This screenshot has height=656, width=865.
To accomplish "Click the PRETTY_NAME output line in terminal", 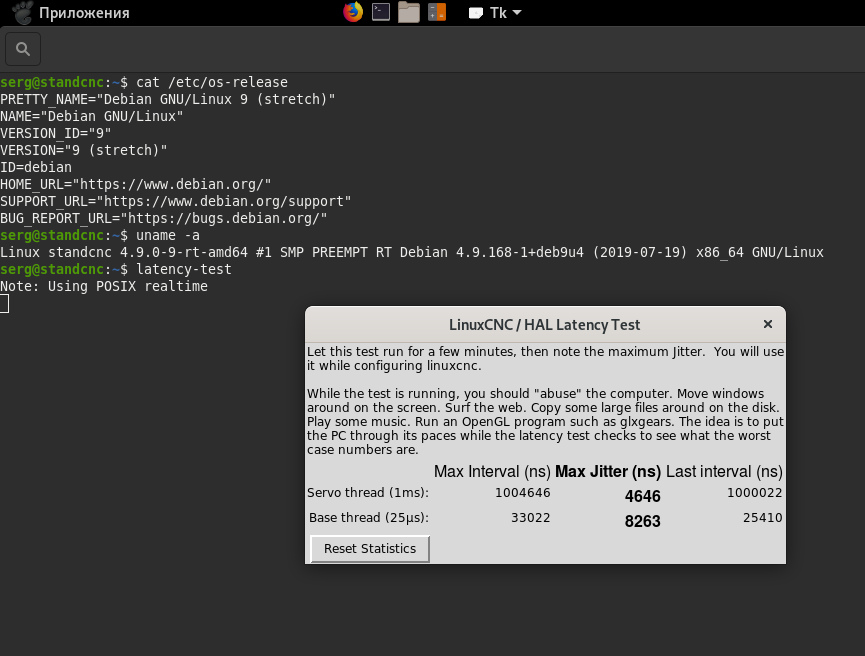I will point(168,99).
